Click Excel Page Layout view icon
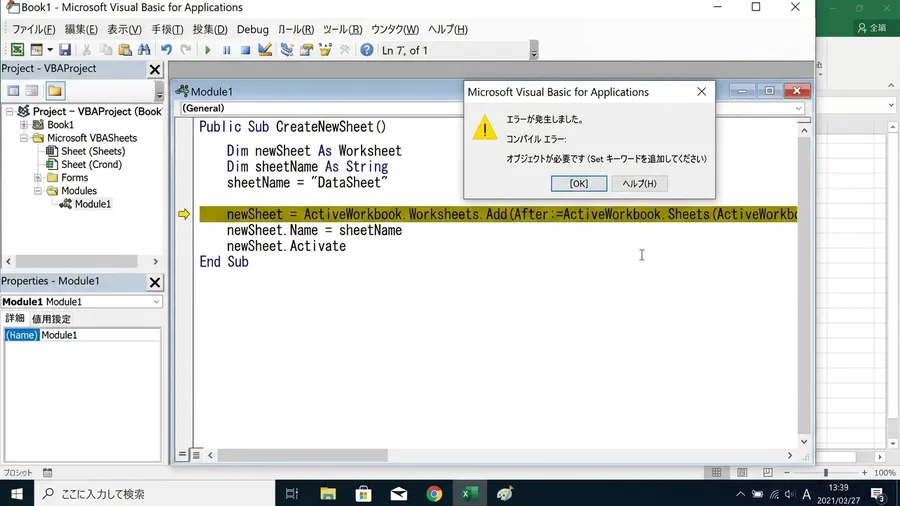The width and height of the screenshot is (900, 506). point(742,473)
